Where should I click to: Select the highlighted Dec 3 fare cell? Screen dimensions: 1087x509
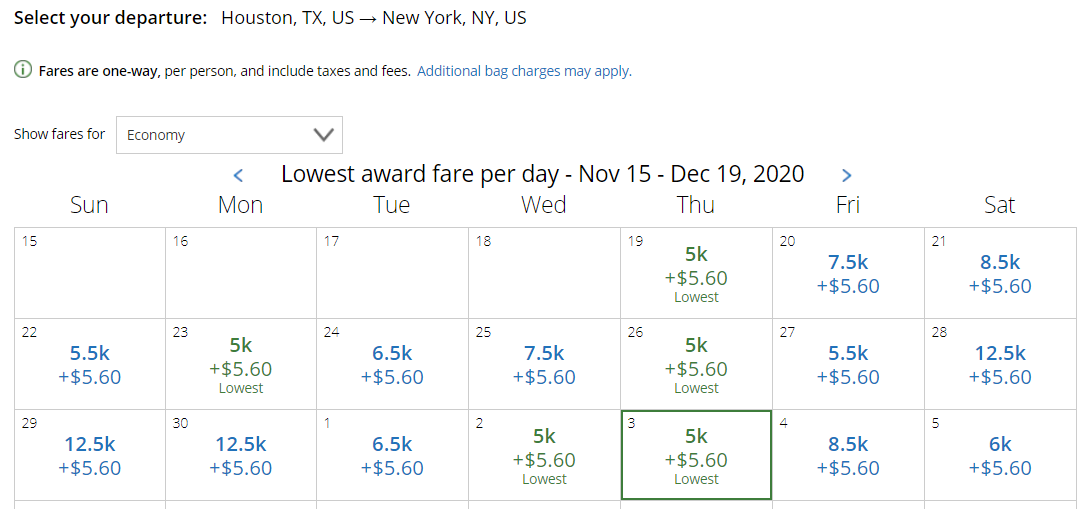click(x=696, y=455)
